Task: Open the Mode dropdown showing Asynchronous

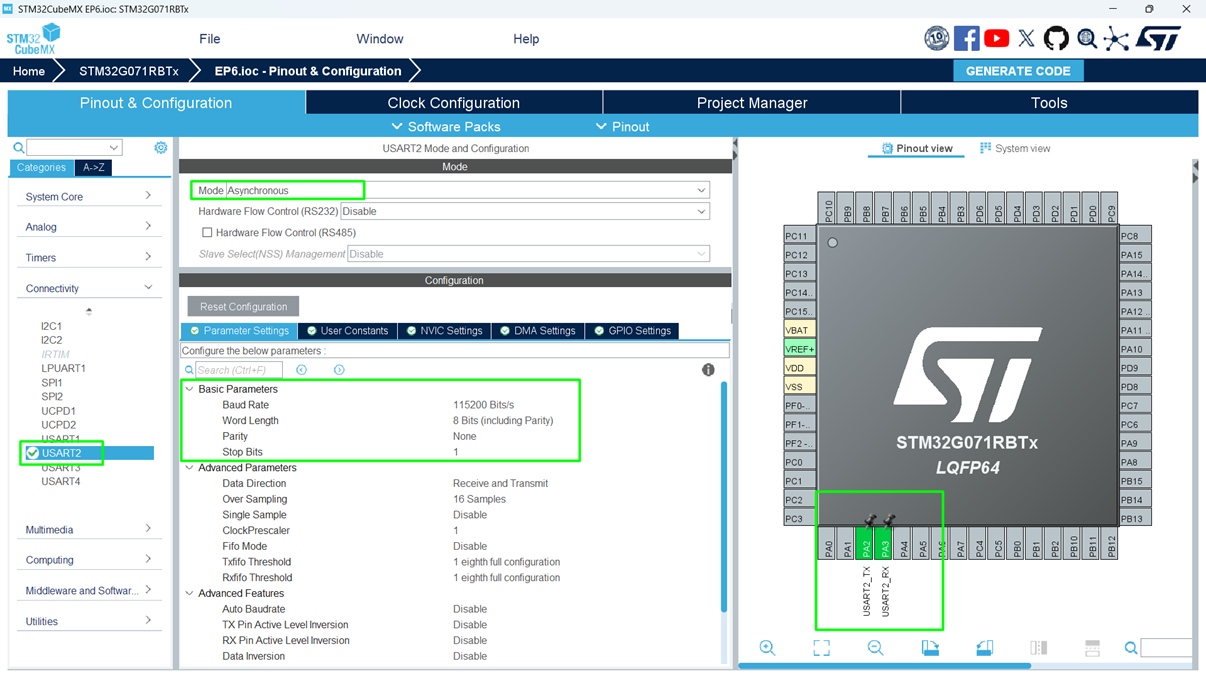Action: [701, 189]
